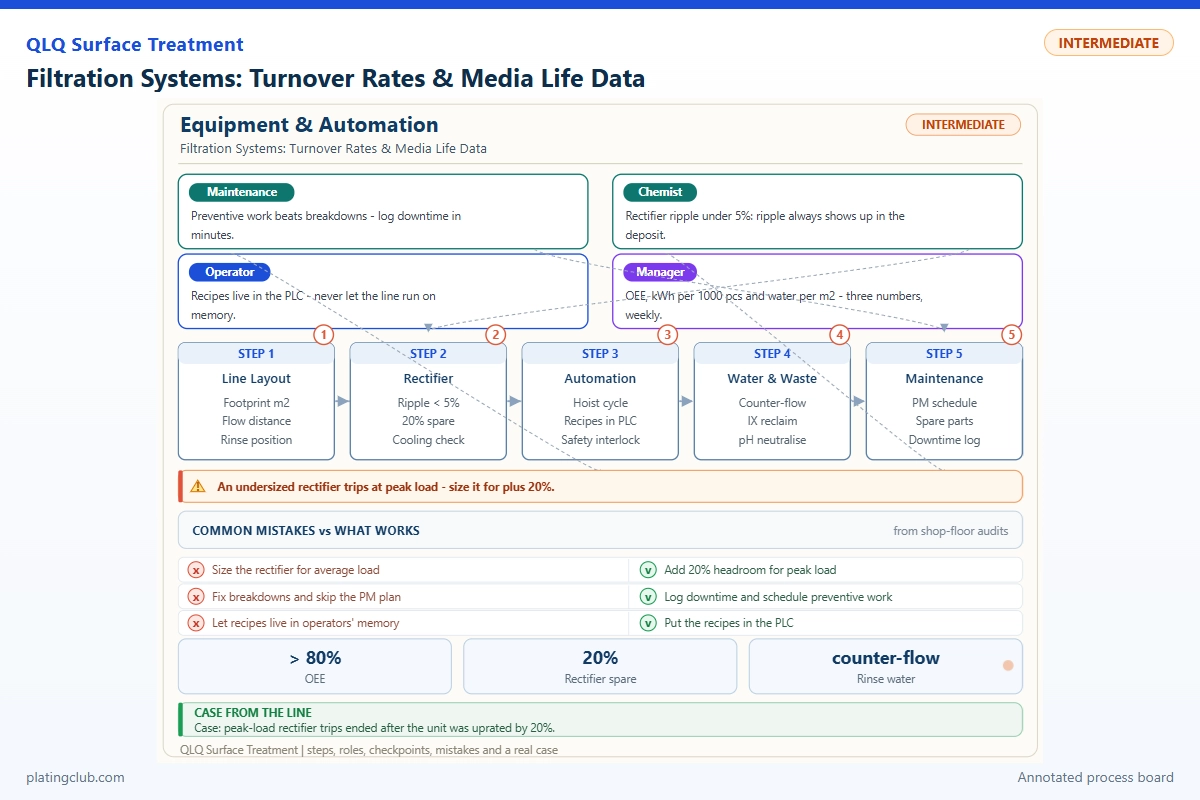This screenshot has width=1200, height=800.
Task: Click 'pH neutralise' in Step 4
Action: [x=772, y=440]
